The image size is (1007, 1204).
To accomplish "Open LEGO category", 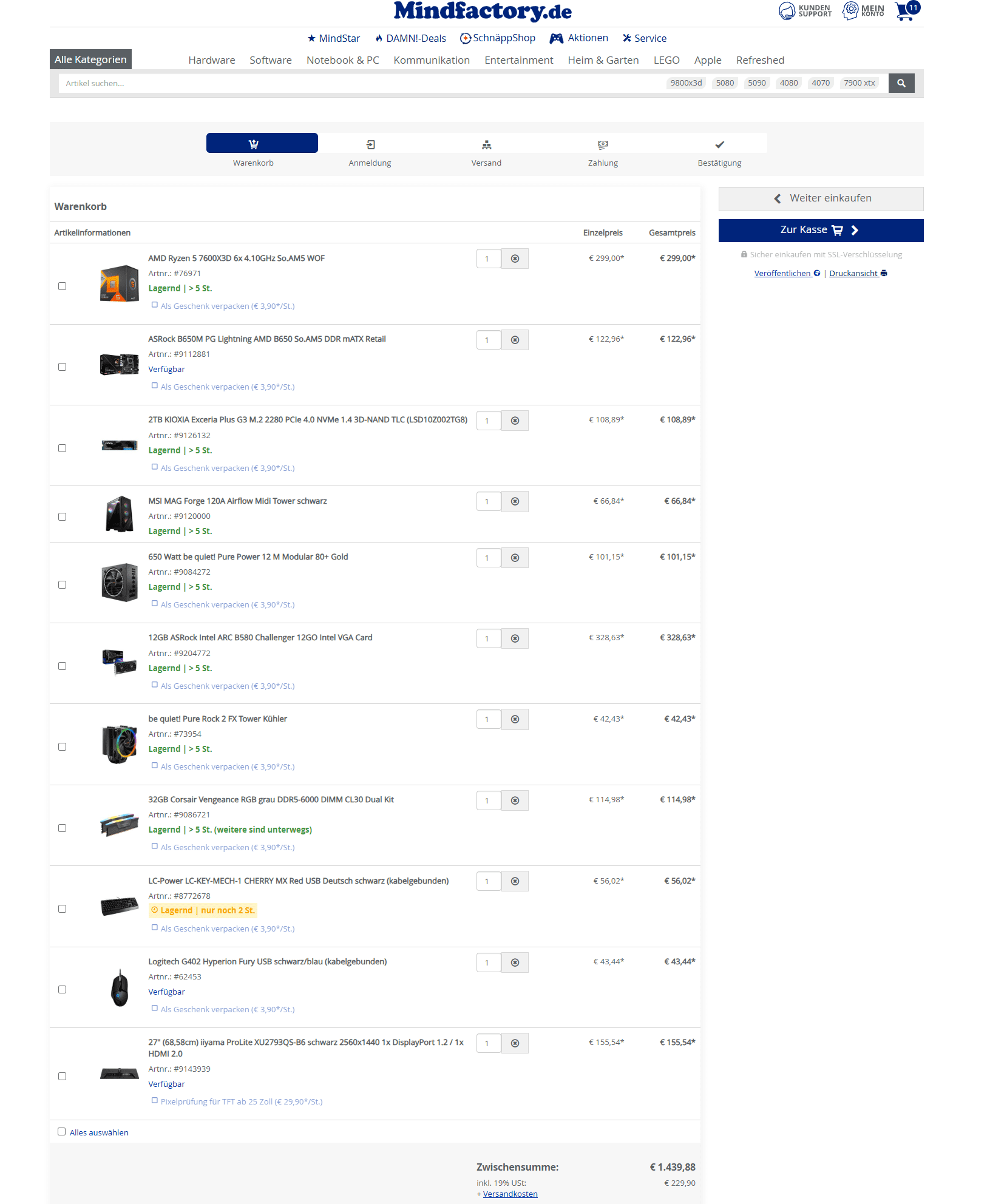I will point(666,60).
